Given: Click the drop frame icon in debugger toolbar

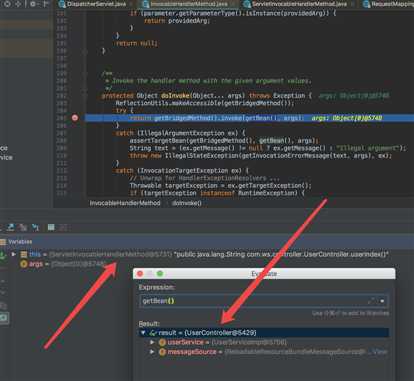Looking at the screenshot, I should (x=23, y=227).
